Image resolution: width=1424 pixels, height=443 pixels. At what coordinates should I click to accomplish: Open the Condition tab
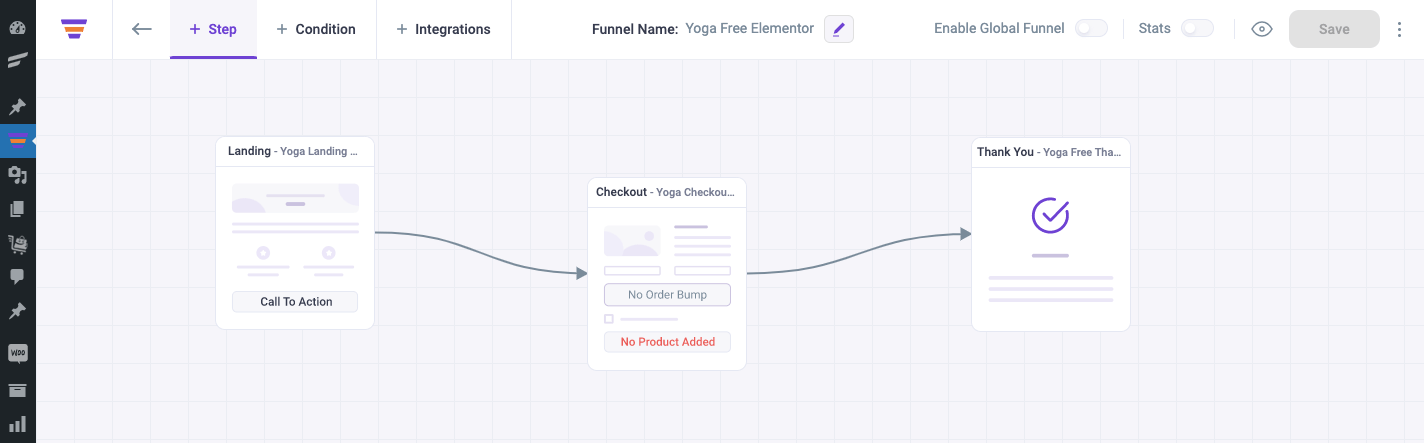pos(316,29)
